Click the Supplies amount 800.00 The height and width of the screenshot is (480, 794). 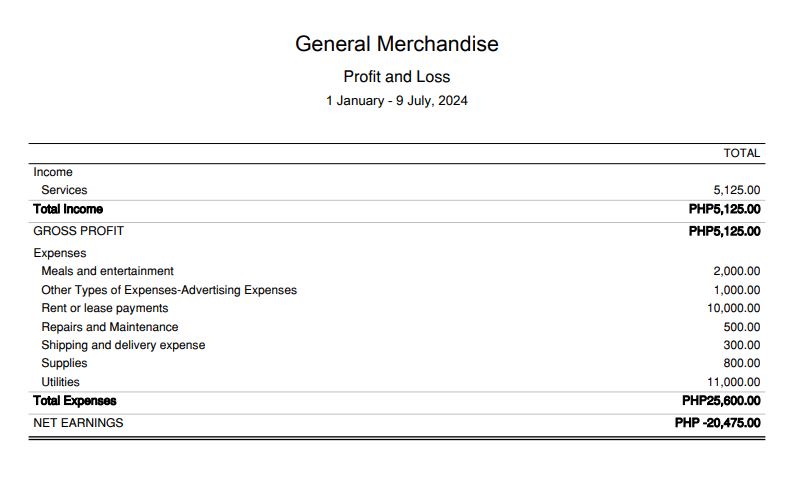741,363
